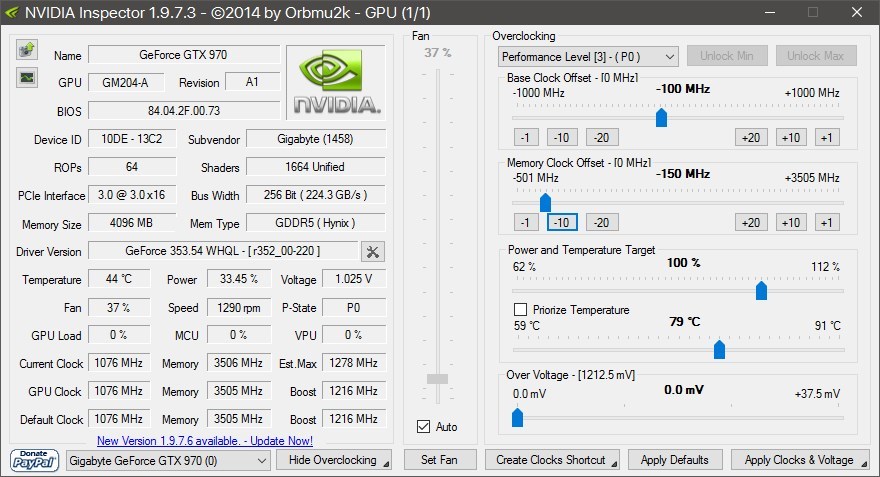This screenshot has height=477, width=880.
Task: Click the Voltage value 1.025 V
Action: (x=354, y=279)
